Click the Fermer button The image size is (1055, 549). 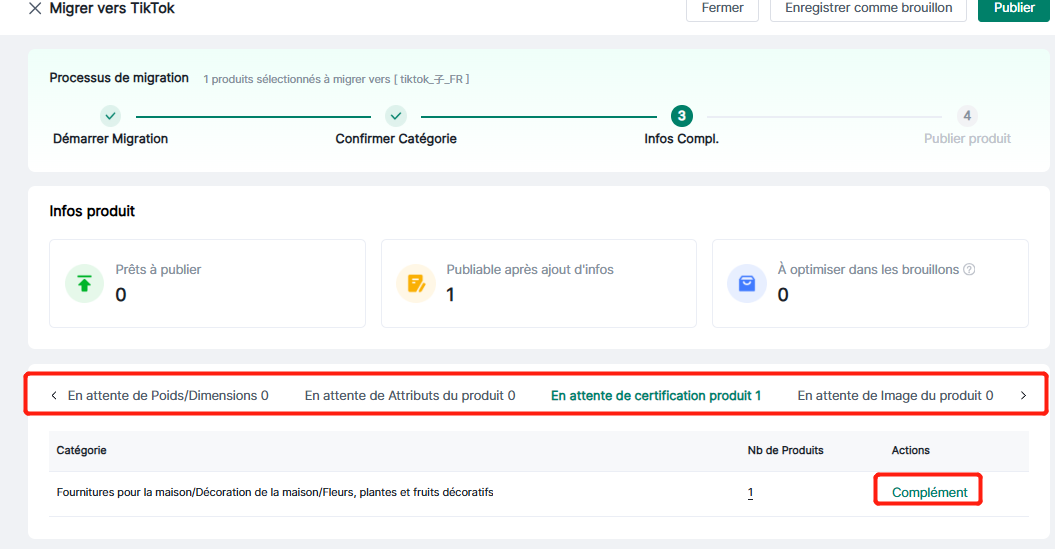coord(722,8)
